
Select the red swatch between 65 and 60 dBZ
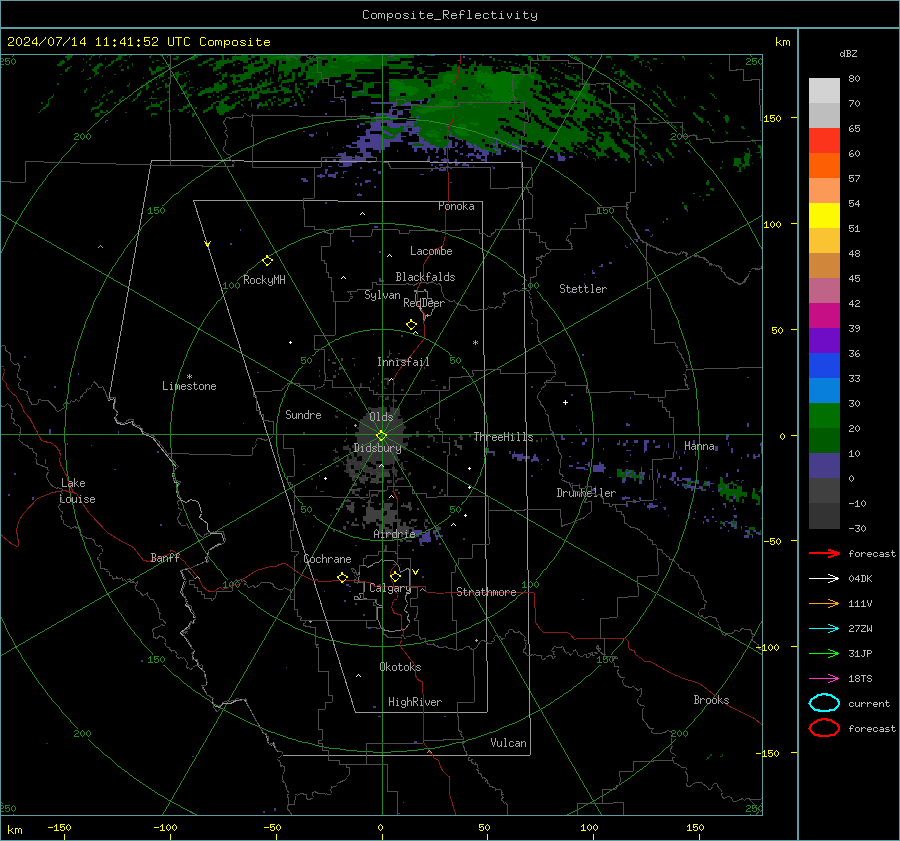824,141
